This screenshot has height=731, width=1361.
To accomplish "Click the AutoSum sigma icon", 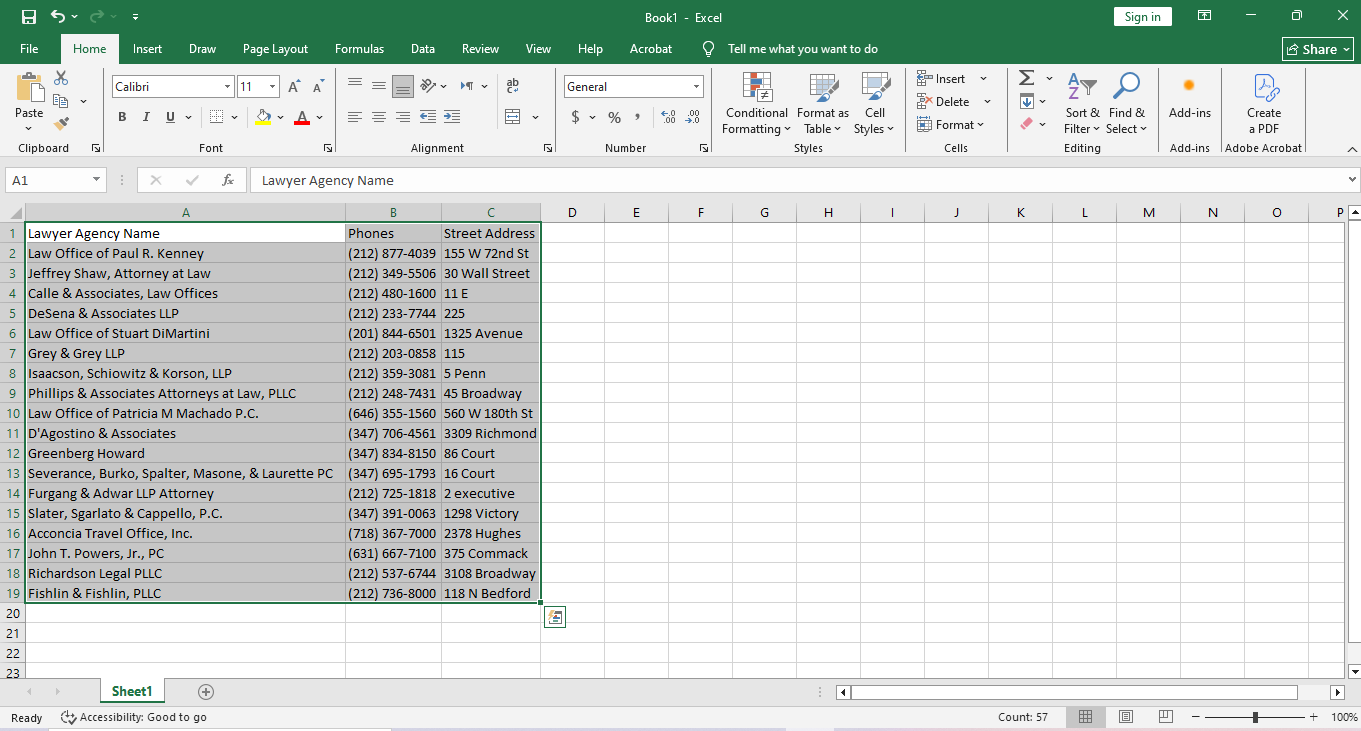I will click(x=1026, y=78).
